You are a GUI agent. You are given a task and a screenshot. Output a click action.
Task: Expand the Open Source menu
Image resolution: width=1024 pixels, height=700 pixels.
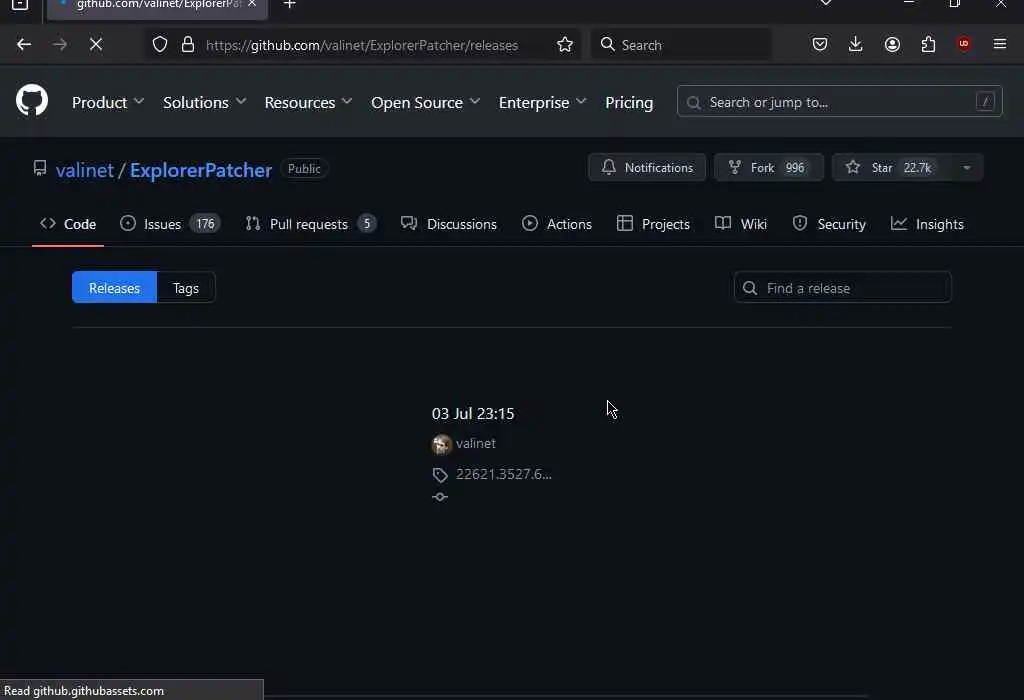tap(425, 103)
